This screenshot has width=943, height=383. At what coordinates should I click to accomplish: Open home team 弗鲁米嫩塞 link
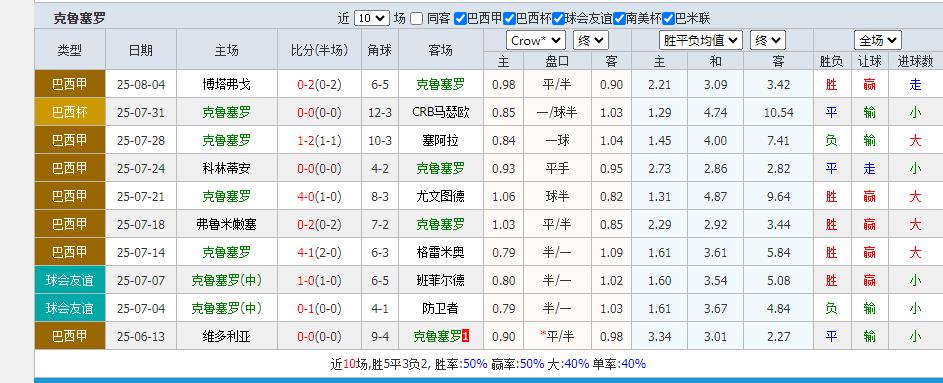pos(226,224)
